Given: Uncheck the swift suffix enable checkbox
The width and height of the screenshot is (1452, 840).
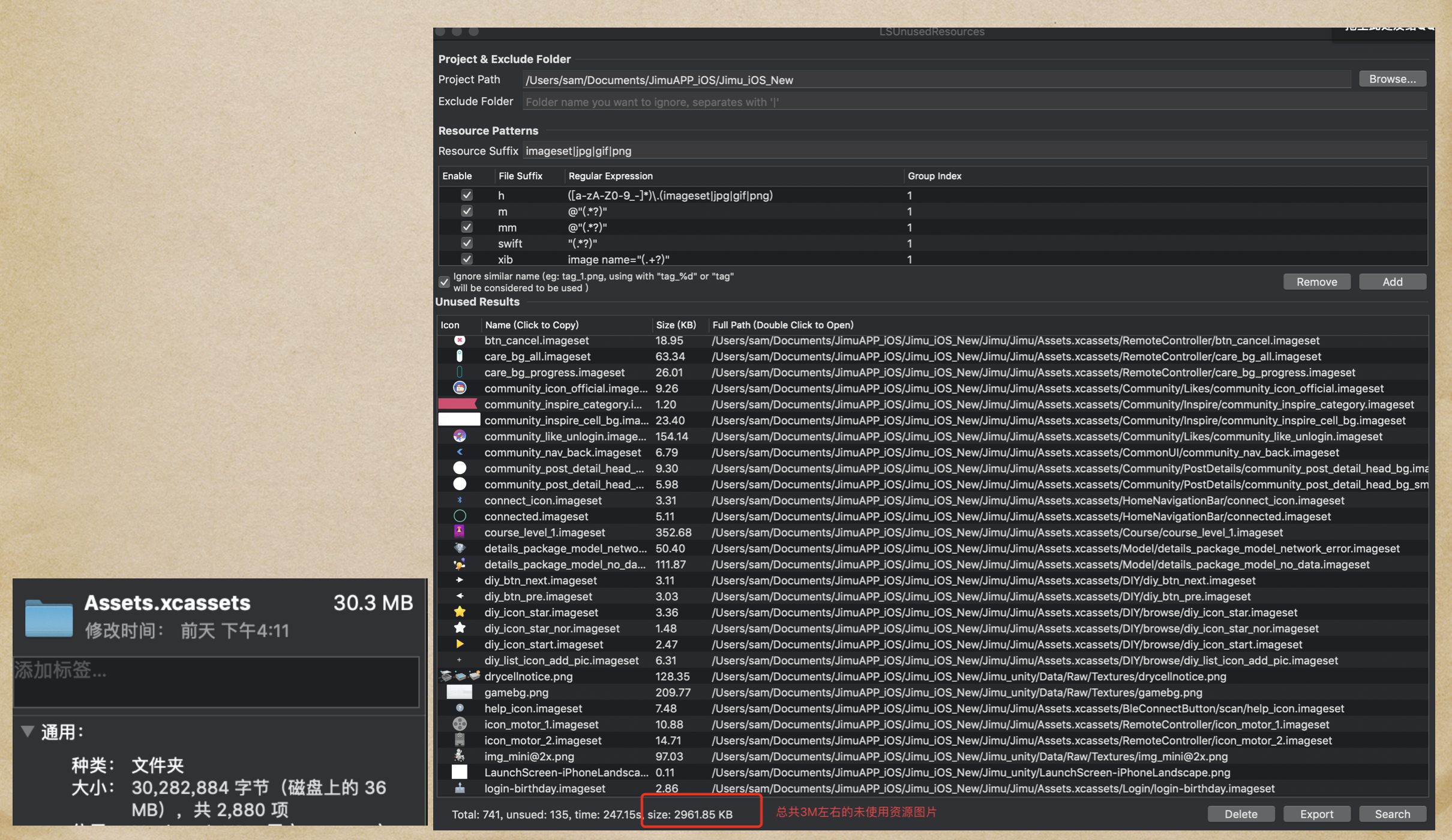Looking at the screenshot, I should click(466, 243).
